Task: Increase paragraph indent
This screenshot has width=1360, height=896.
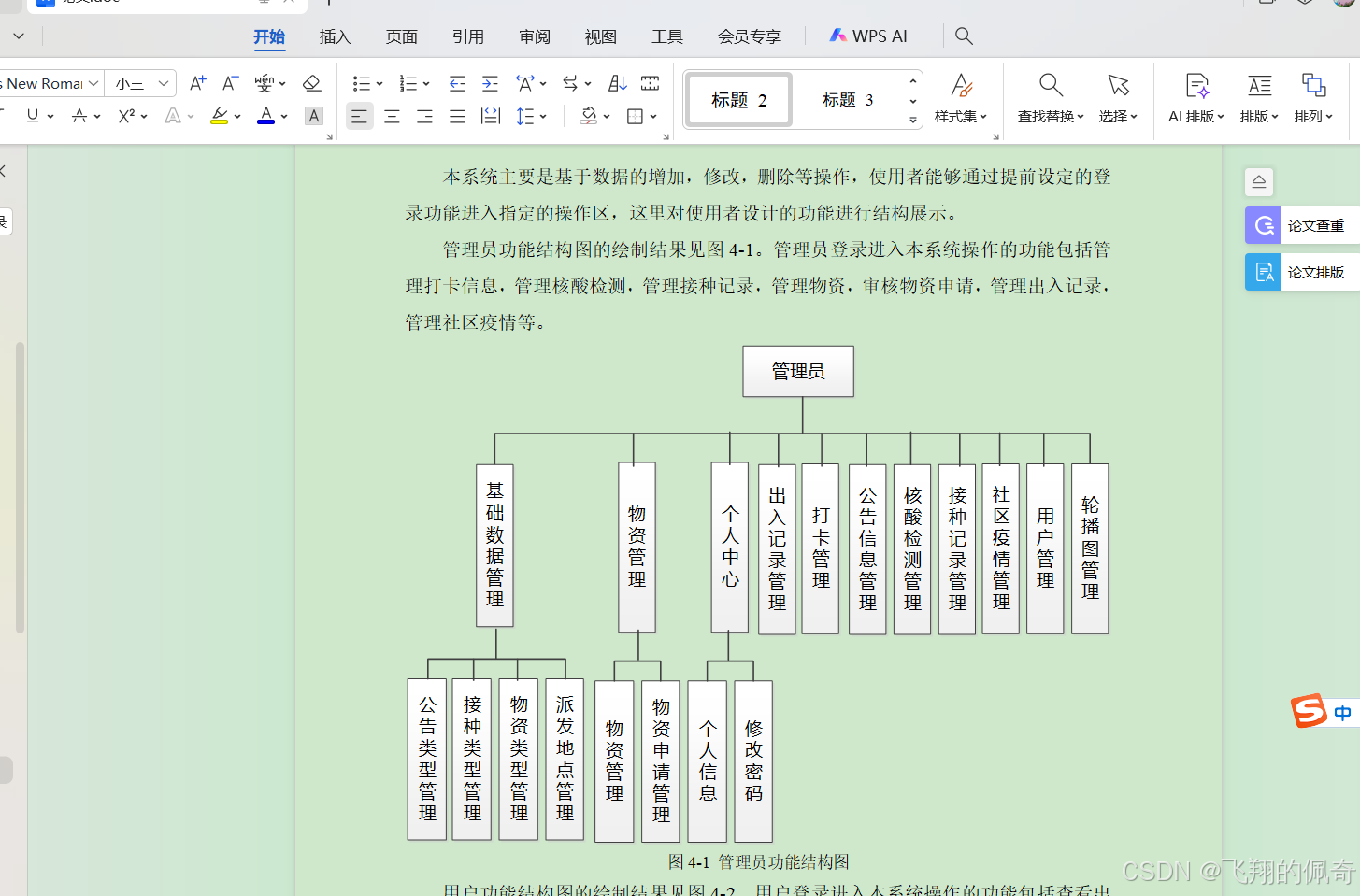Action: click(490, 83)
